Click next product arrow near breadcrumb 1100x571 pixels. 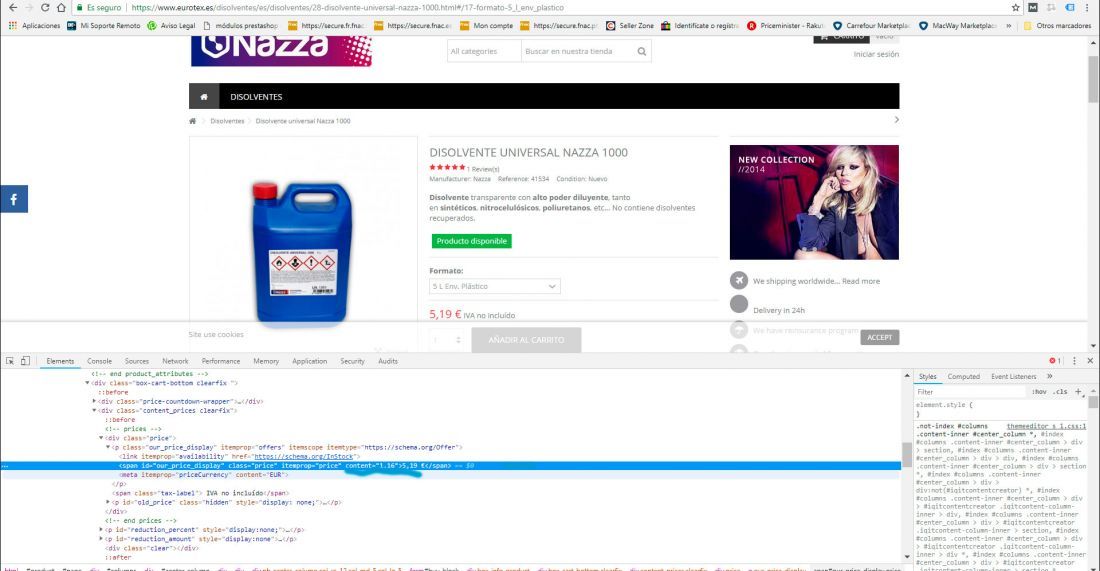pos(897,120)
